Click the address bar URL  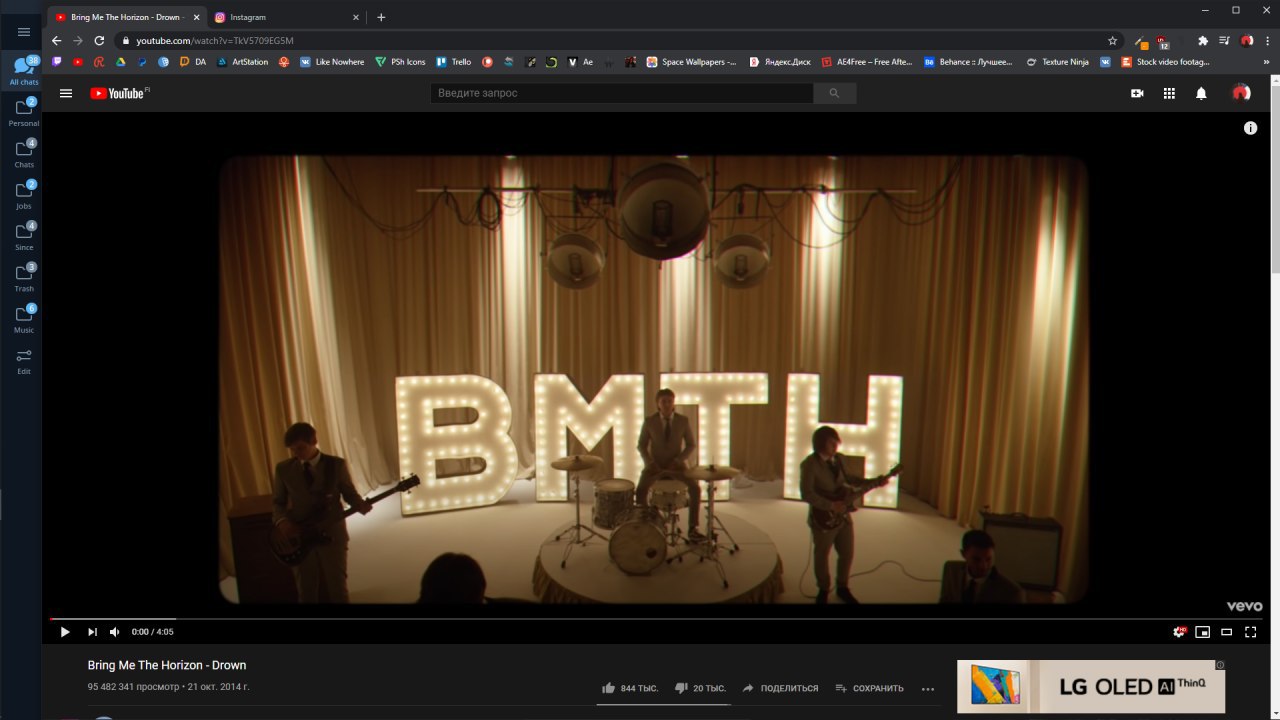pos(215,41)
